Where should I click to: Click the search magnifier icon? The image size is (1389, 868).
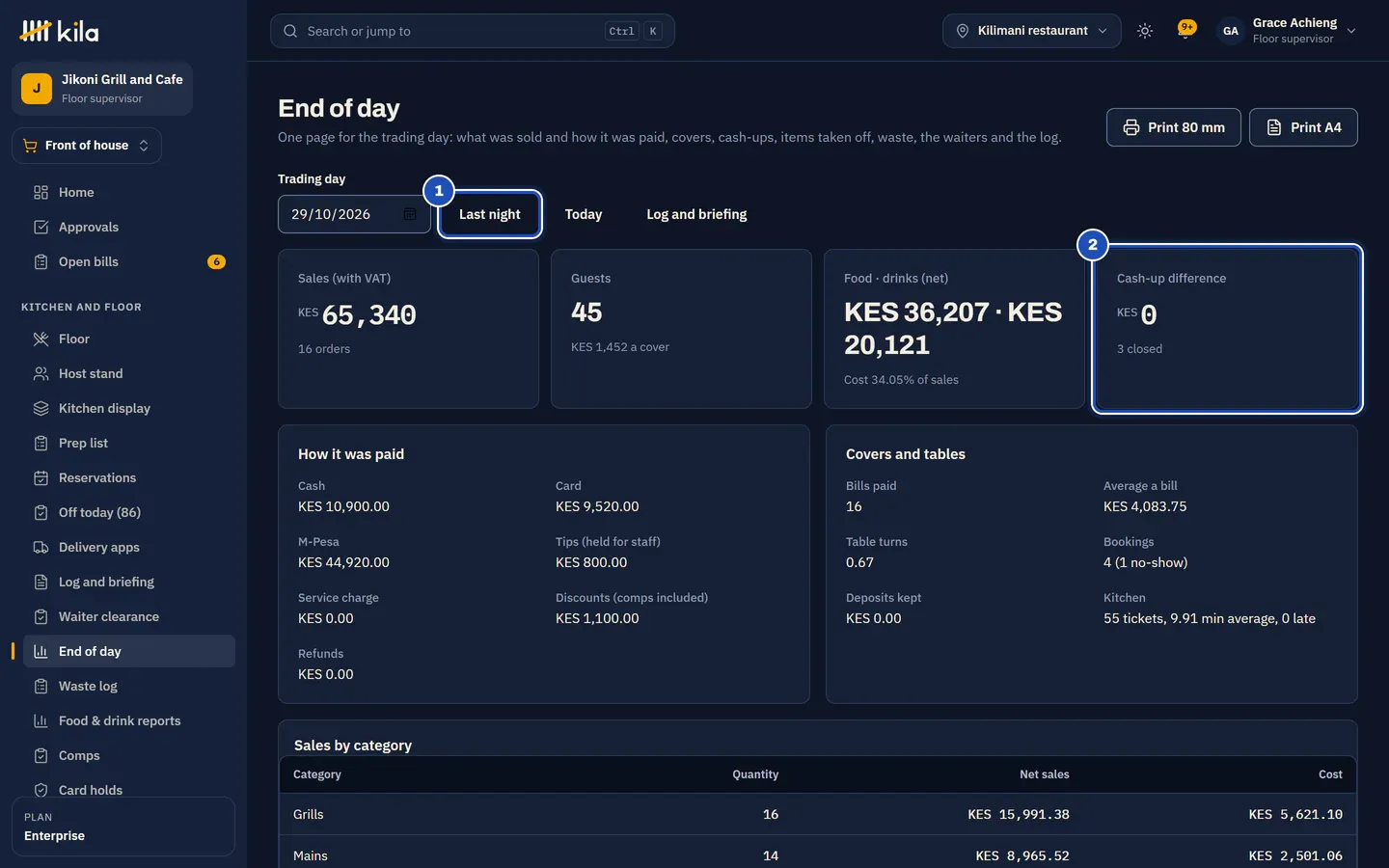pyautogui.click(x=290, y=31)
